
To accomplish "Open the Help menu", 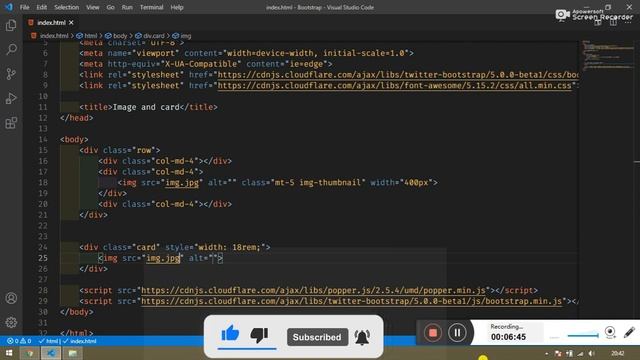I will [x=177, y=7].
